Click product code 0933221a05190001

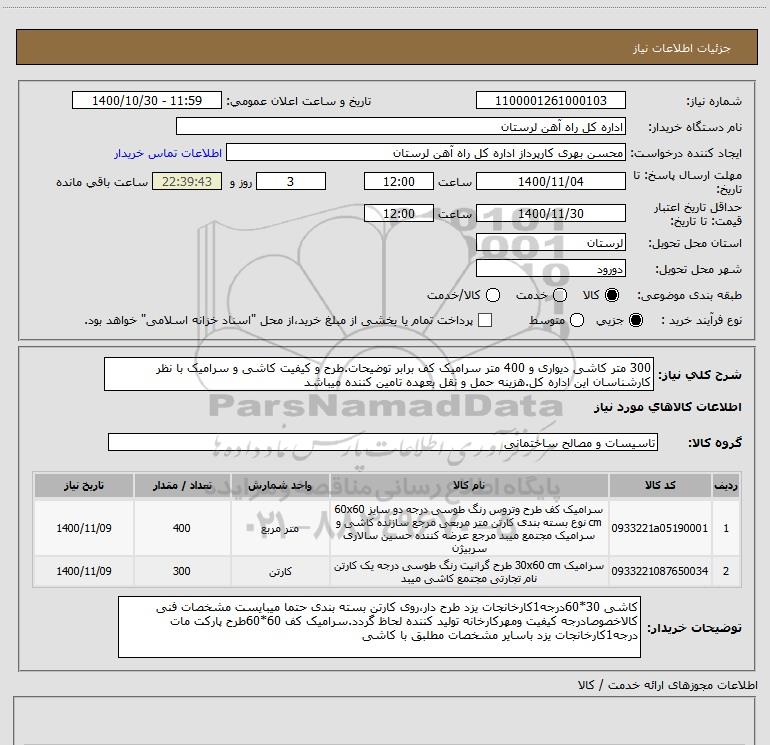pos(660,528)
